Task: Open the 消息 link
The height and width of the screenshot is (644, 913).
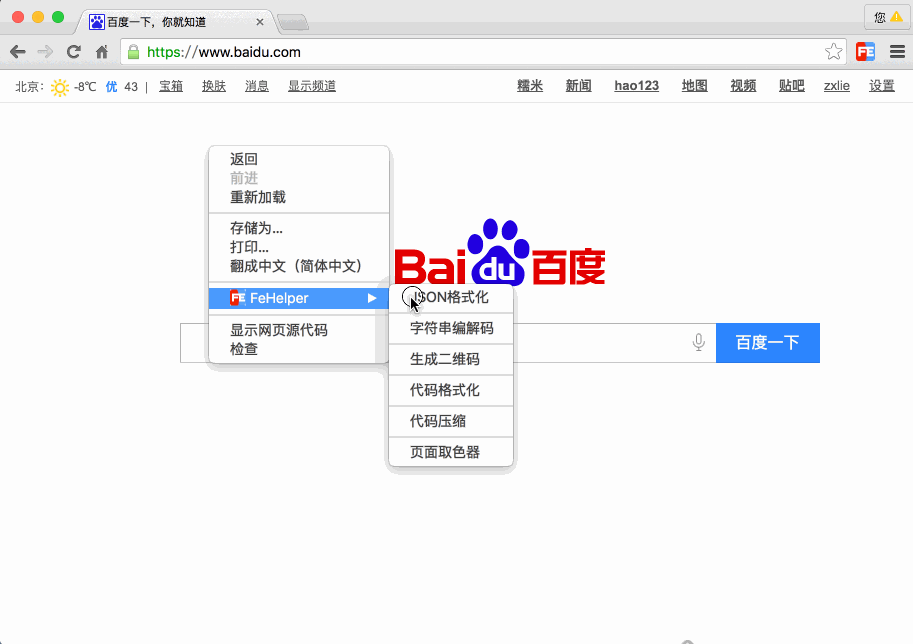Action: pyautogui.click(x=257, y=86)
